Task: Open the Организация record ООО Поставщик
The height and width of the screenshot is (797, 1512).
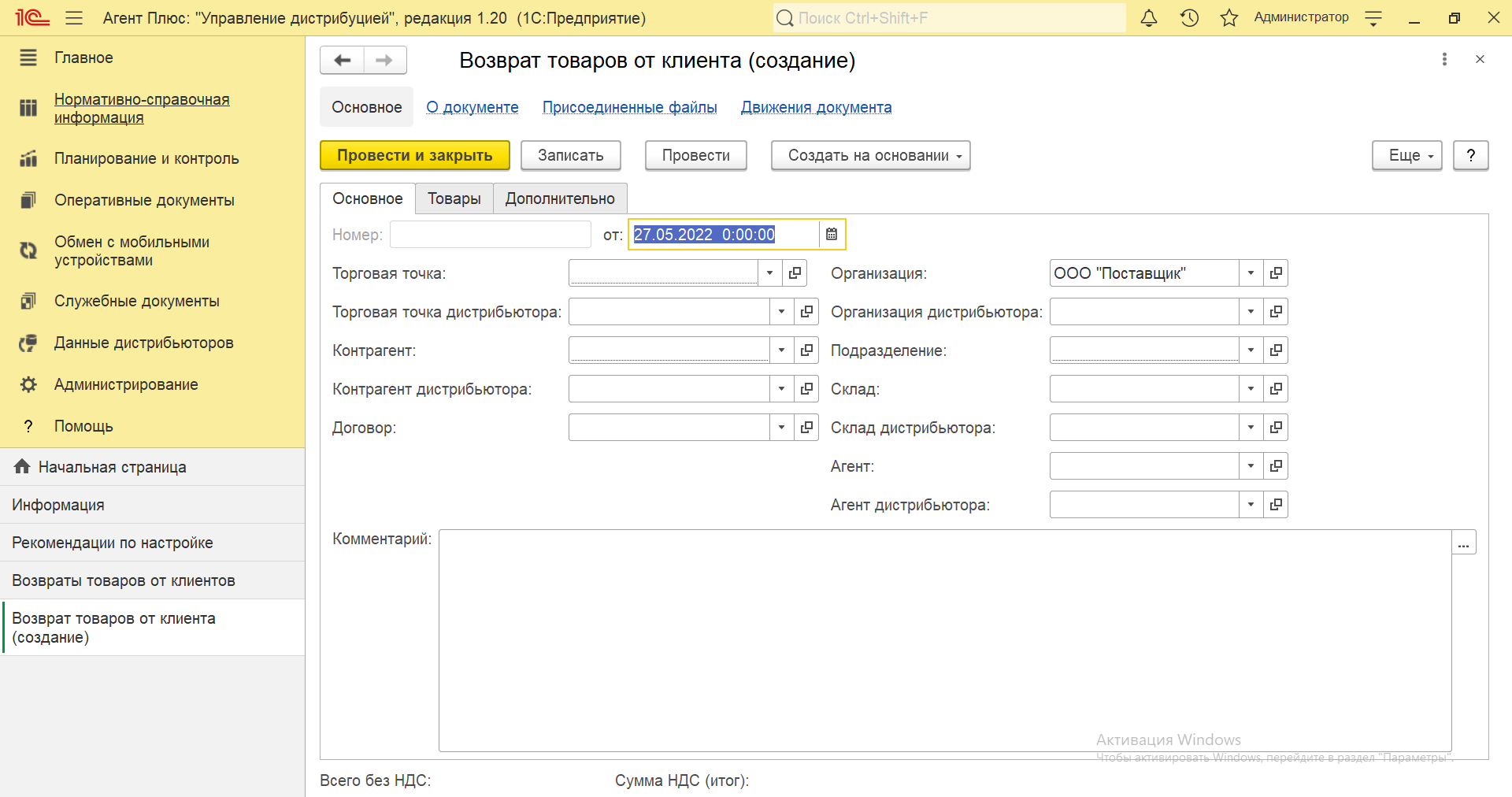Action: point(1276,272)
